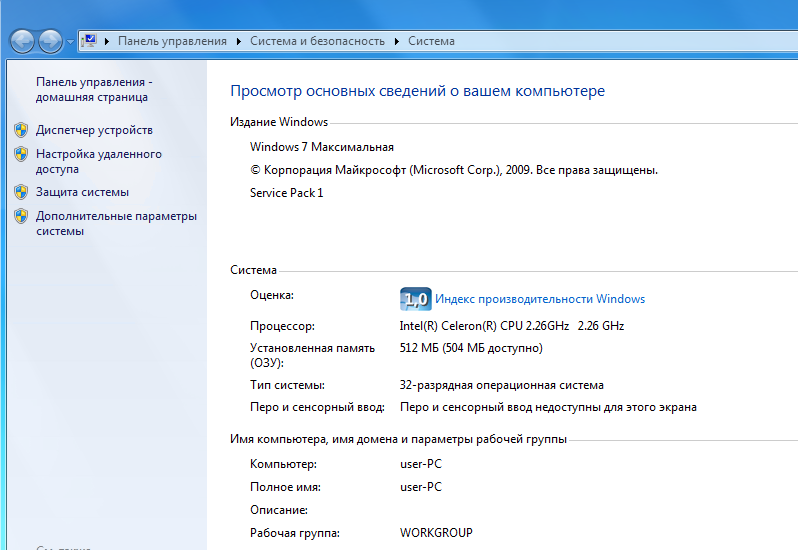The width and height of the screenshot is (798, 550).
Task: Click shield icon beside Защита системы
Action: pyautogui.click(x=21, y=192)
